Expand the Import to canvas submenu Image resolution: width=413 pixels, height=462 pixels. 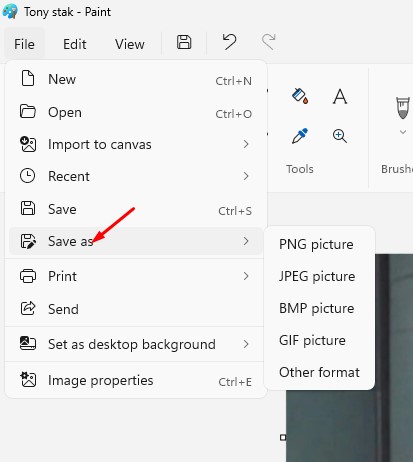[246, 144]
